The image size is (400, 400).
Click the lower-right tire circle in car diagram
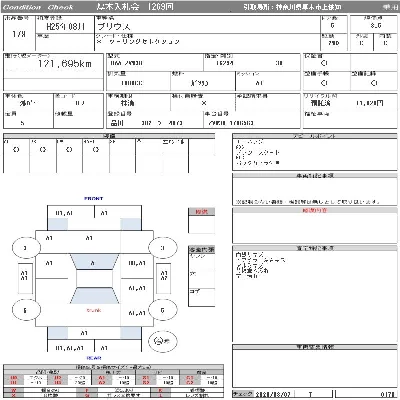click(x=163, y=310)
